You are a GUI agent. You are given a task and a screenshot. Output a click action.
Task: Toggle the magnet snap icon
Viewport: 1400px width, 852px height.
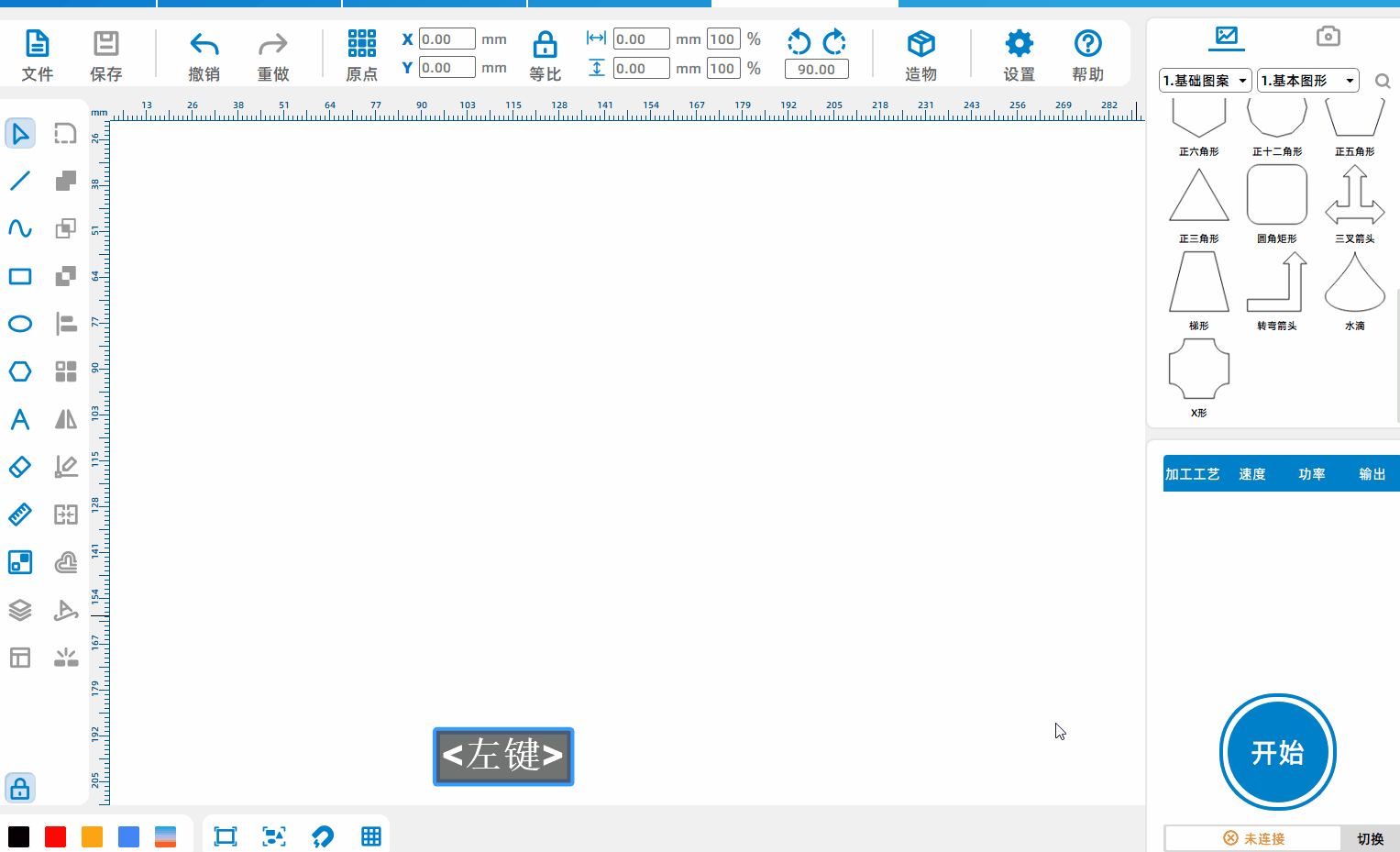(x=323, y=836)
